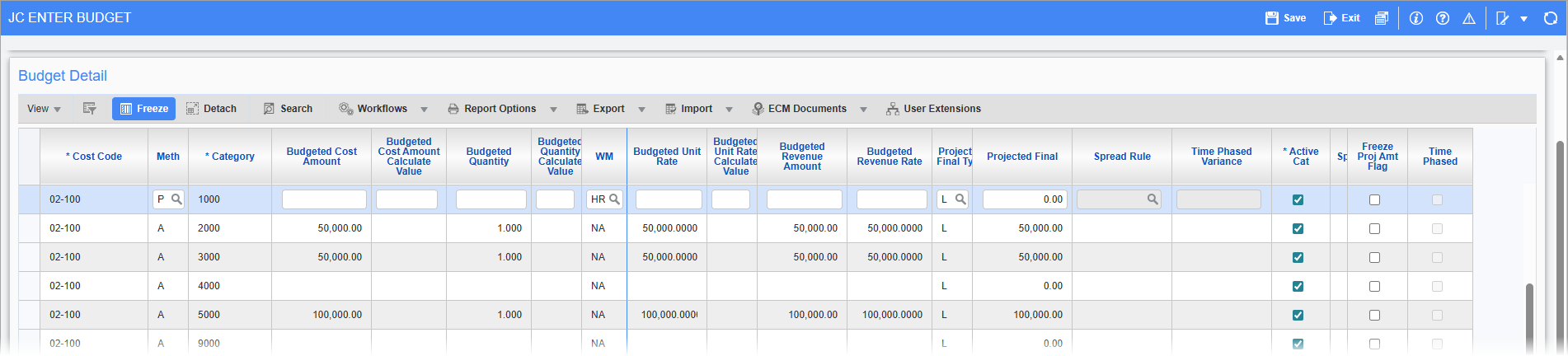
Task: Open the View menu in Budget Detail
Action: (x=44, y=109)
